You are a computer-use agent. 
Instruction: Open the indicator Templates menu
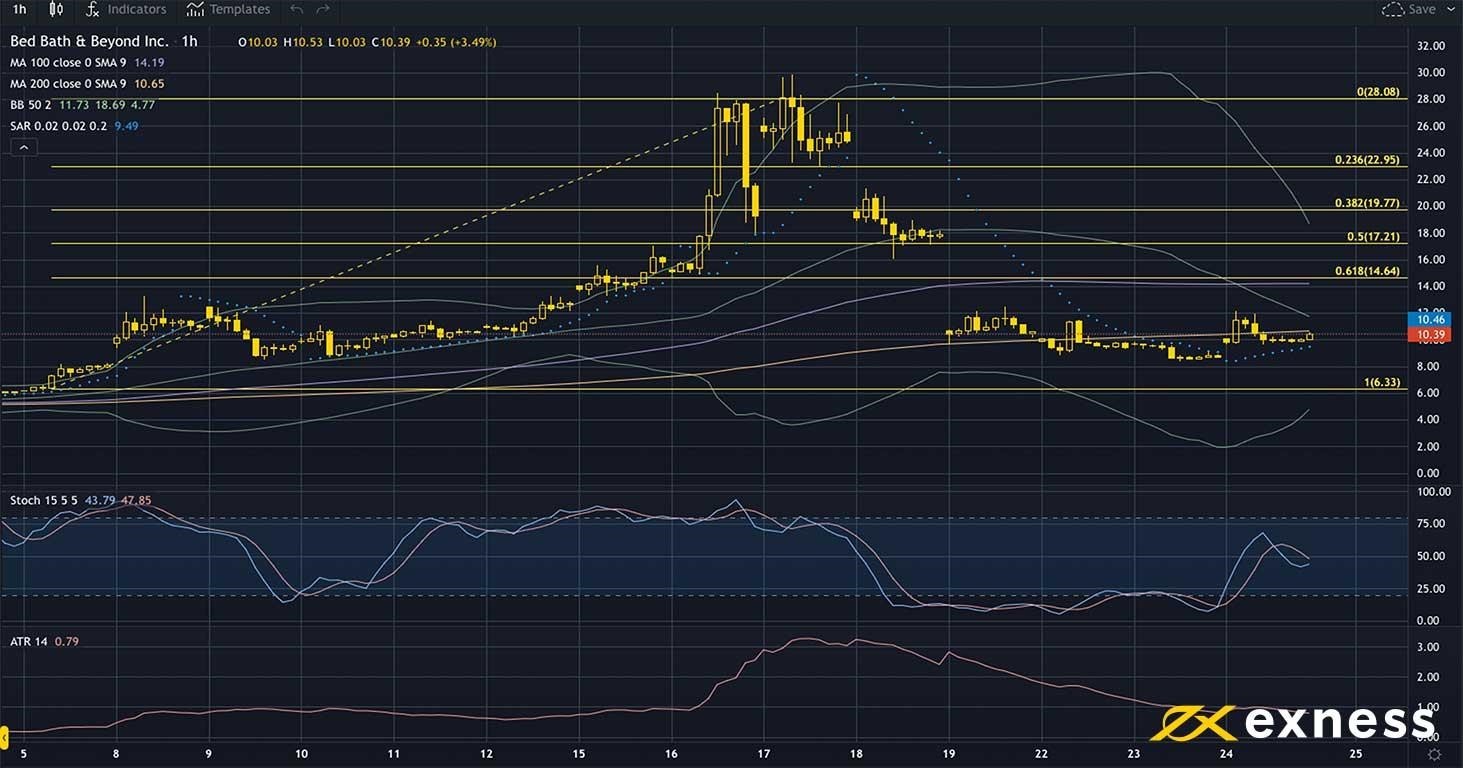coord(228,9)
